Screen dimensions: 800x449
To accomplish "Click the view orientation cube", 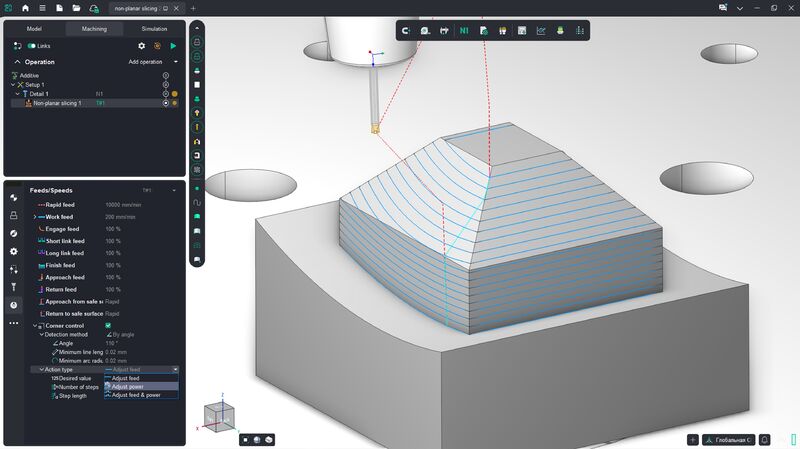I will [x=219, y=415].
